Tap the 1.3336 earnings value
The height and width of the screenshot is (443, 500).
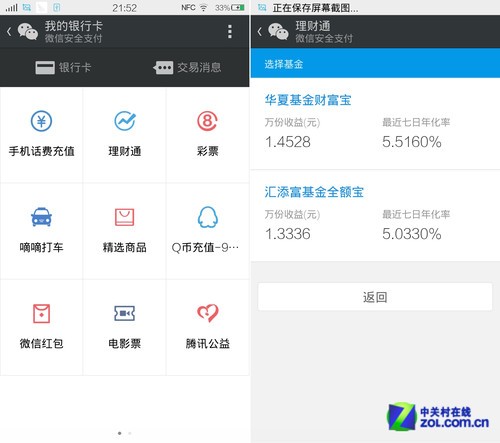pos(288,234)
